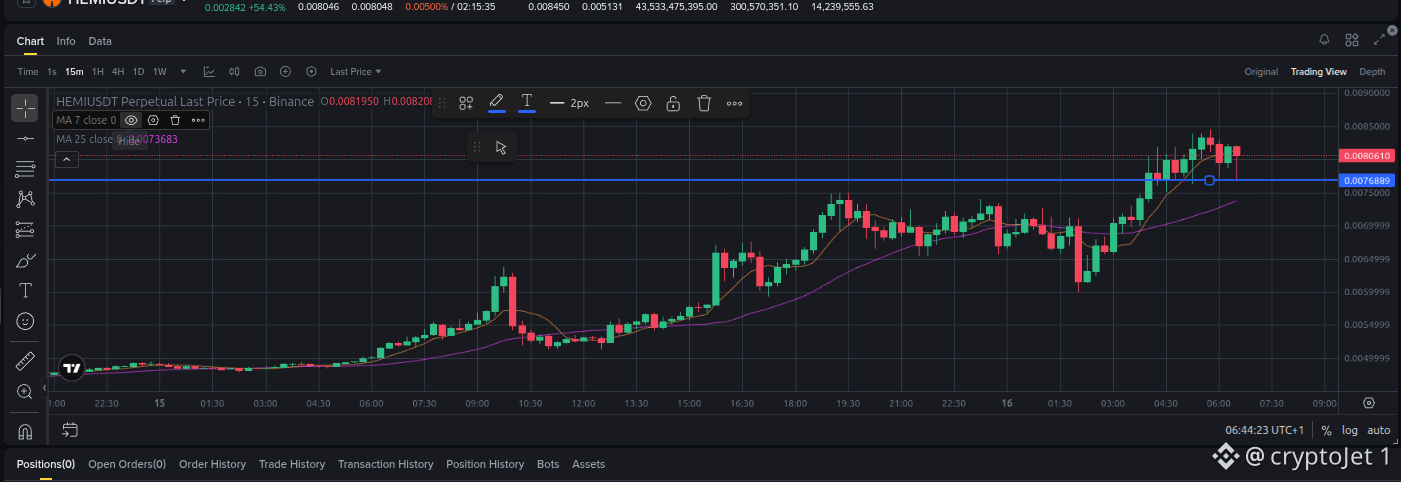Open time axis settings gear
1401x482 pixels.
pos(1369,403)
